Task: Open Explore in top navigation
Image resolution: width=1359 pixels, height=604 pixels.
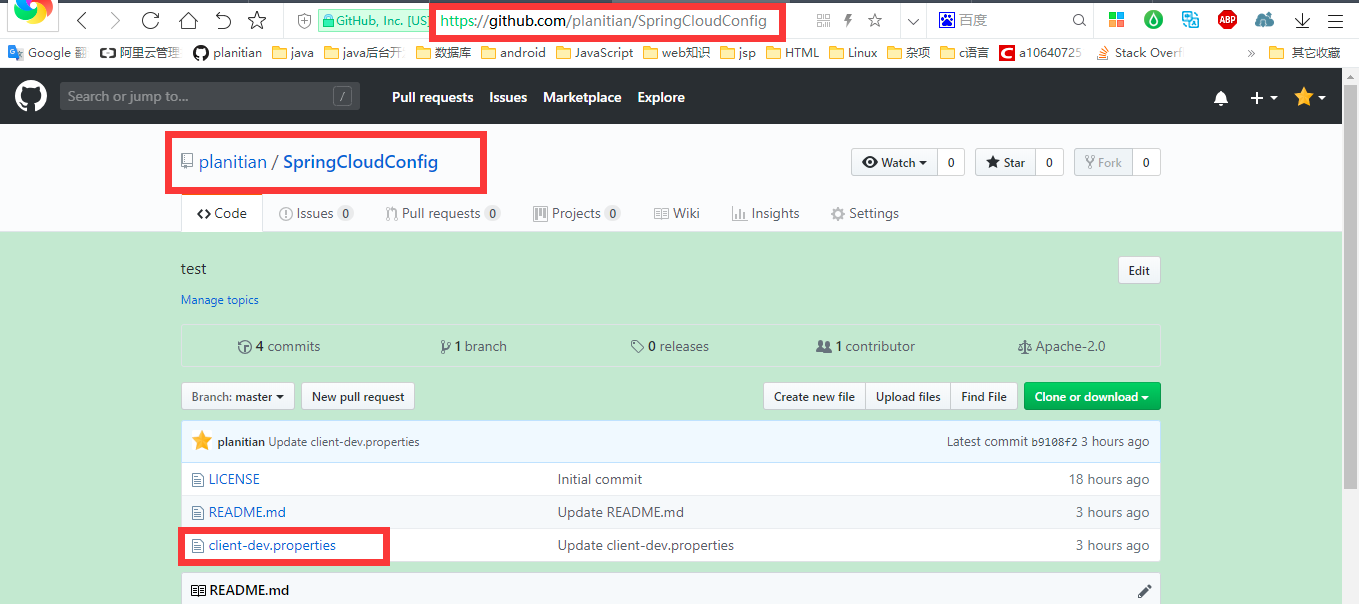Action: tap(661, 97)
